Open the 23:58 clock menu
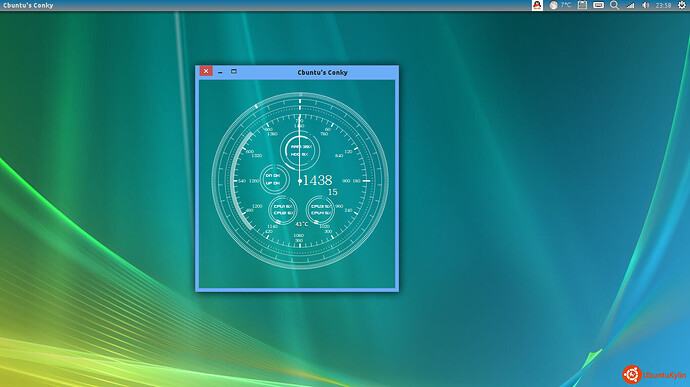 (663, 5)
